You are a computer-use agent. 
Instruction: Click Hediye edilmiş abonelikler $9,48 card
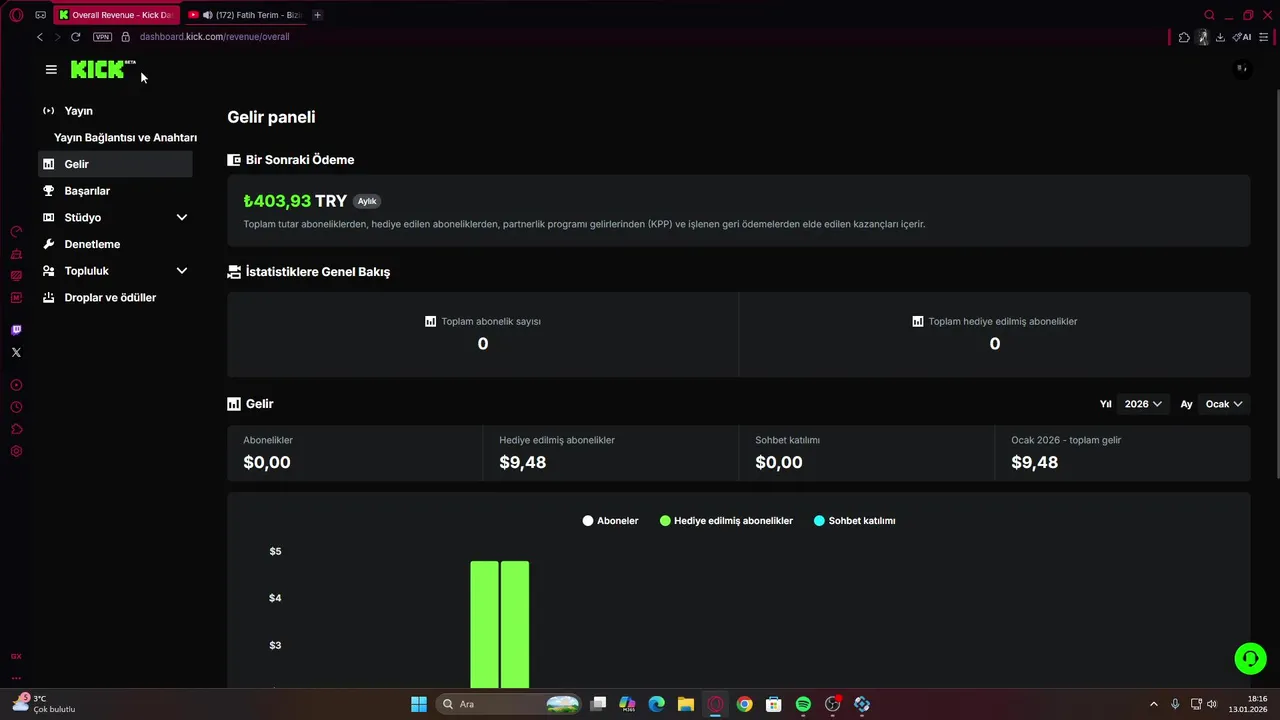click(610, 453)
